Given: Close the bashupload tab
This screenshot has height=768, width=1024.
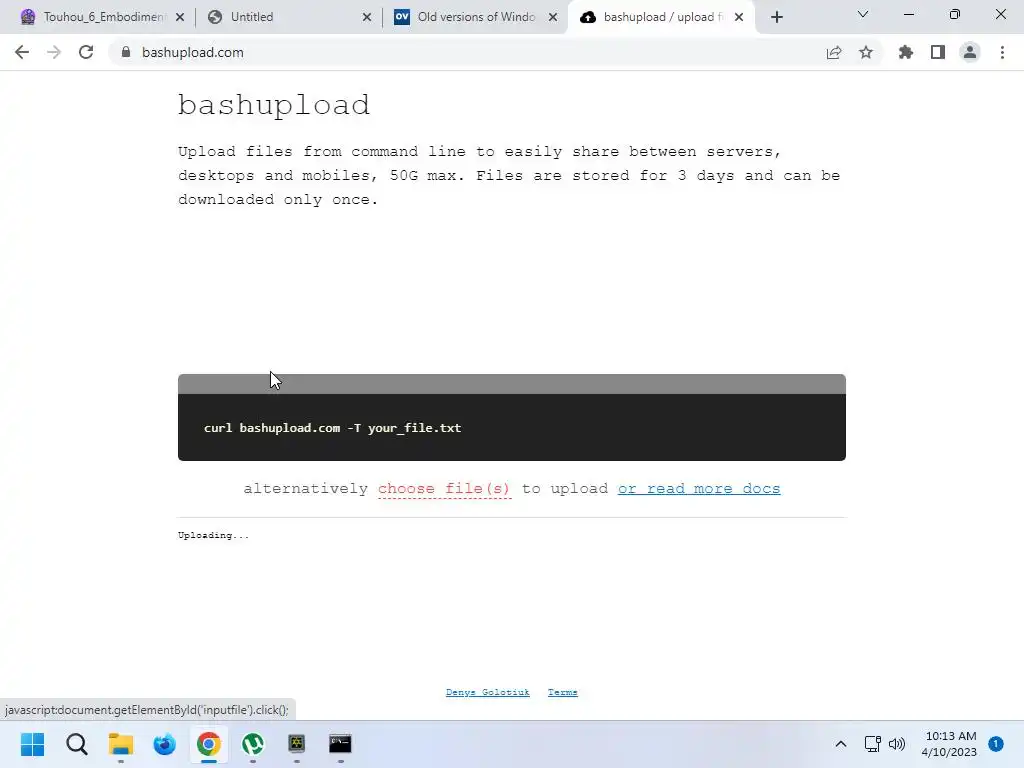Looking at the screenshot, I should [x=739, y=17].
